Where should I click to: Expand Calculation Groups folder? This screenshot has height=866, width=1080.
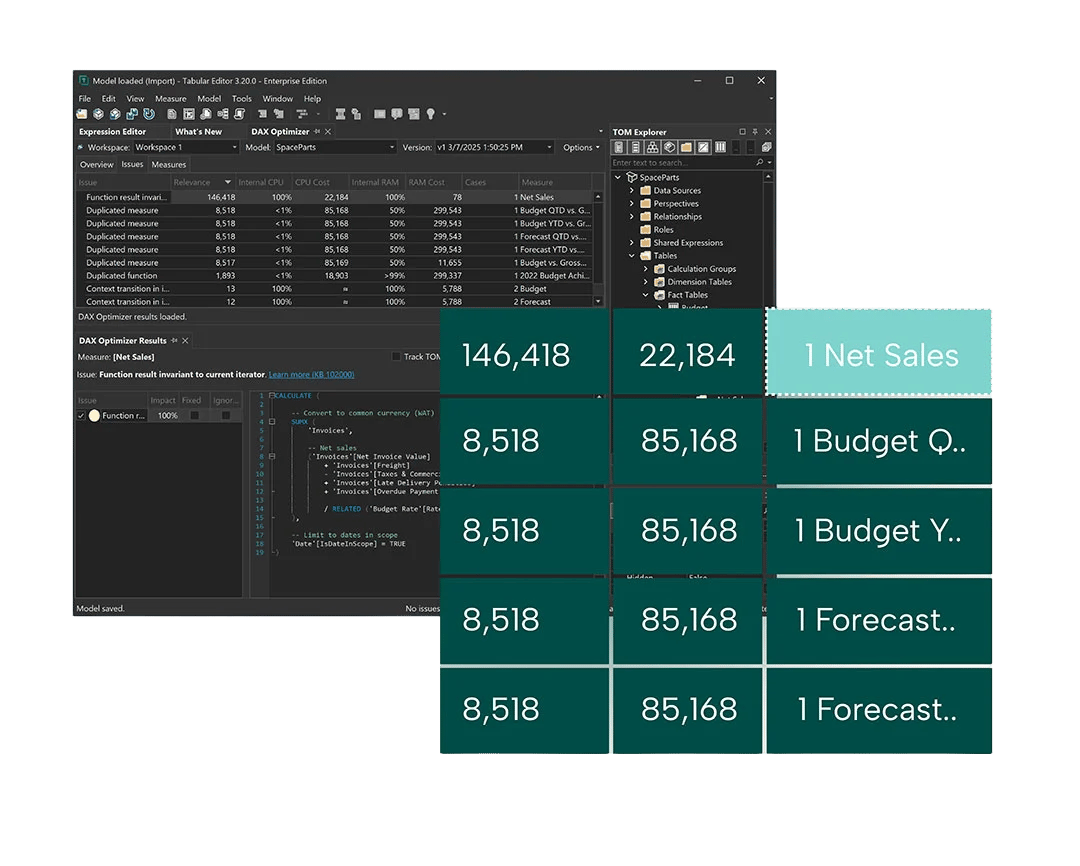645,269
